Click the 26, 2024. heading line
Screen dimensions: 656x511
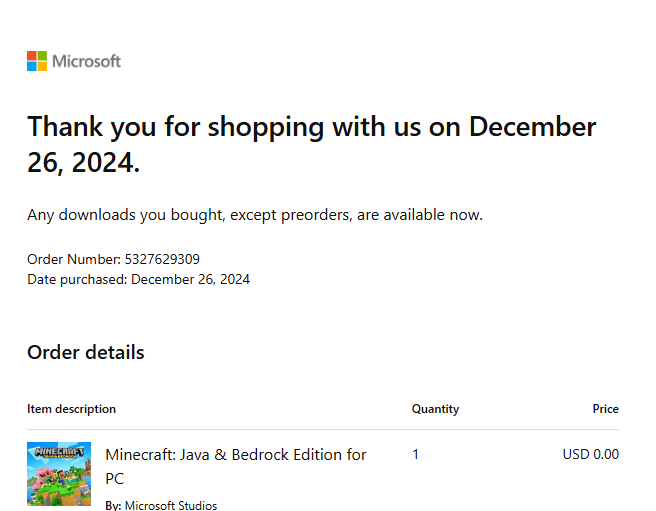pyautogui.click(x=84, y=162)
